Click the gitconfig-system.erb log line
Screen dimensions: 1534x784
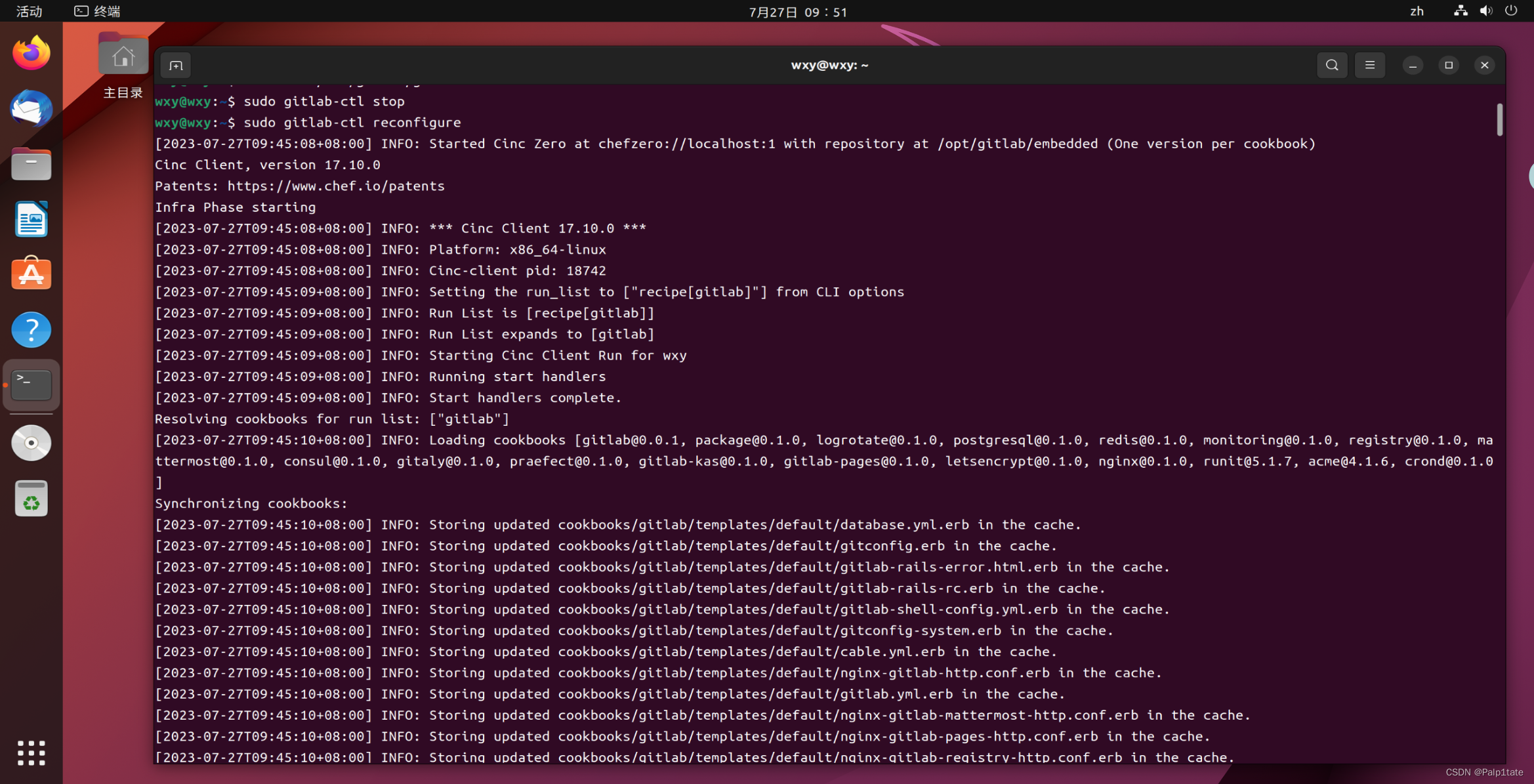[634, 630]
